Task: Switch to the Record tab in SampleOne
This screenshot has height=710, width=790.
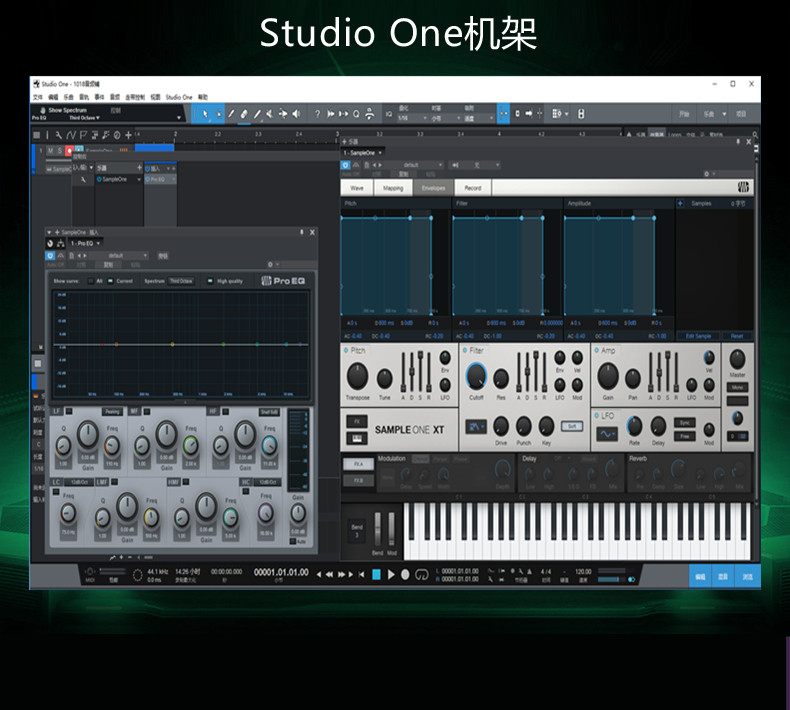Action: (x=473, y=187)
